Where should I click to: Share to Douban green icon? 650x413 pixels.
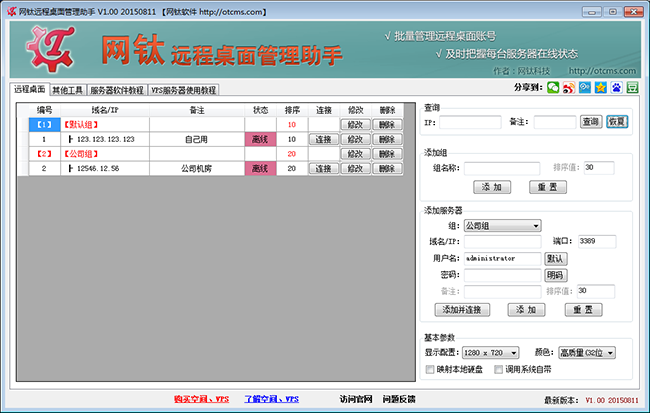tap(632, 87)
